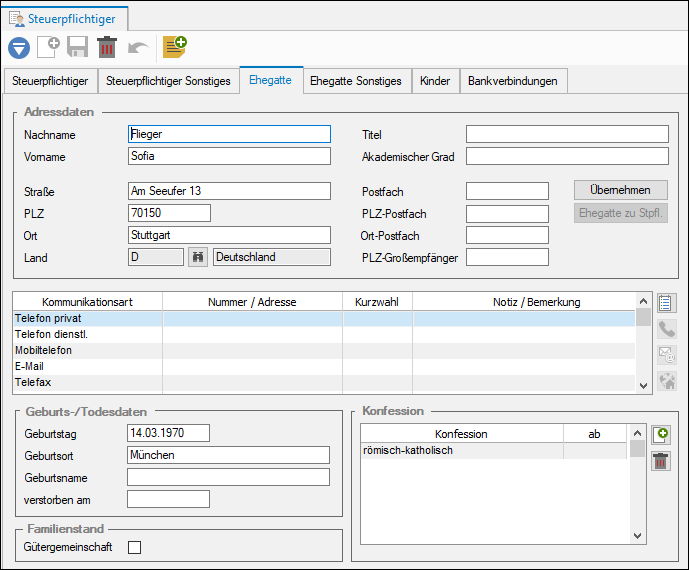Click the Ehegatte zu Stpfl. button
This screenshot has height=570, width=689.
(x=620, y=213)
